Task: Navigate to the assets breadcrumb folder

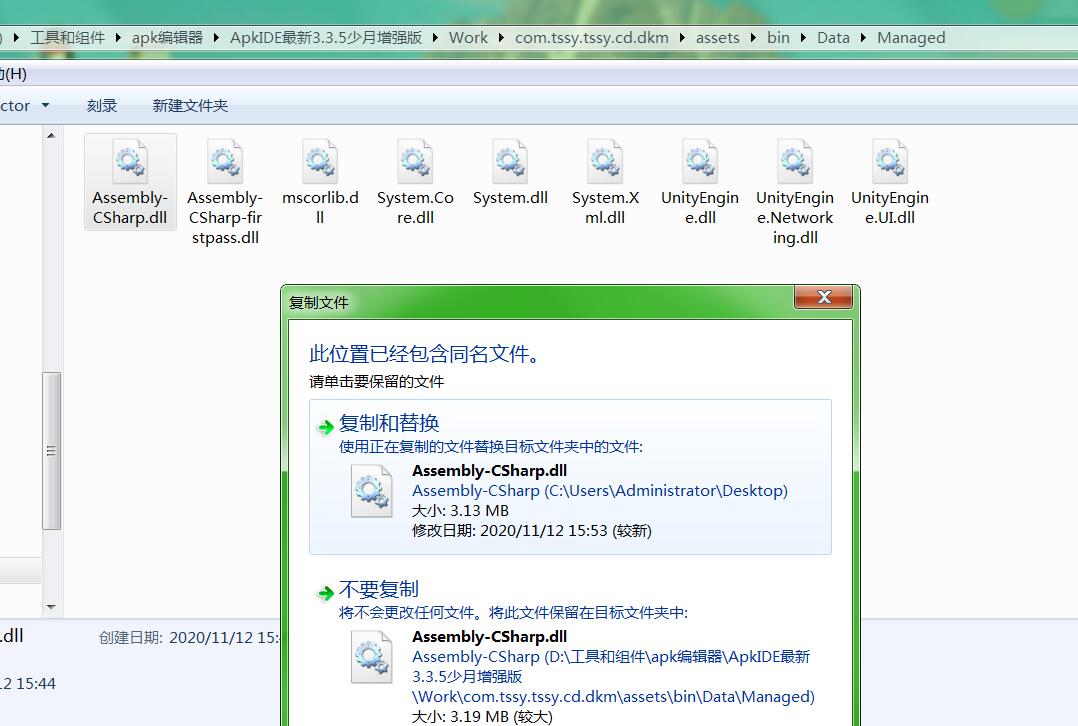Action: [x=717, y=38]
